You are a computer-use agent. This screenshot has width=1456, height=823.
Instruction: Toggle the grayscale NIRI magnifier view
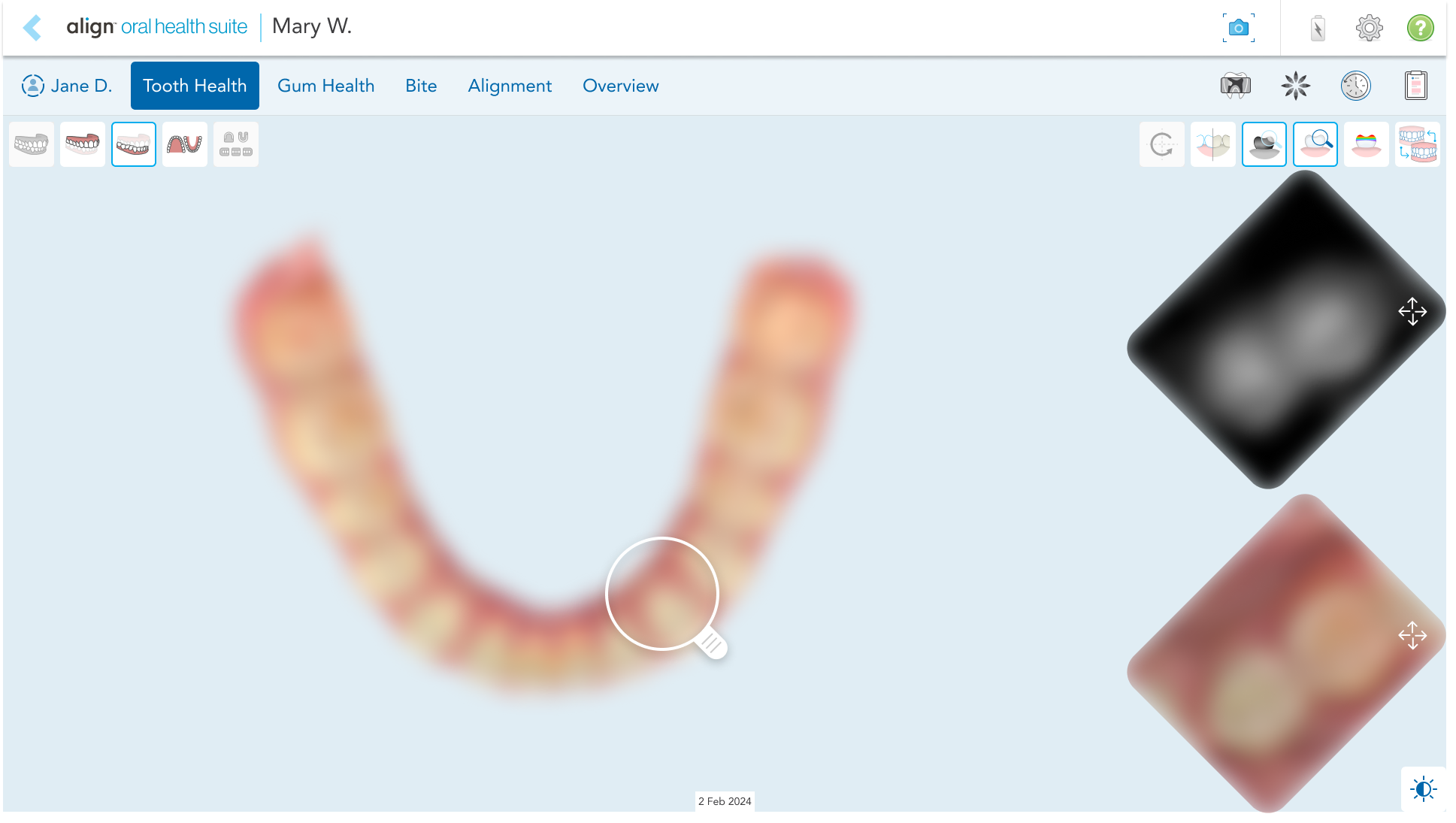pos(1264,144)
